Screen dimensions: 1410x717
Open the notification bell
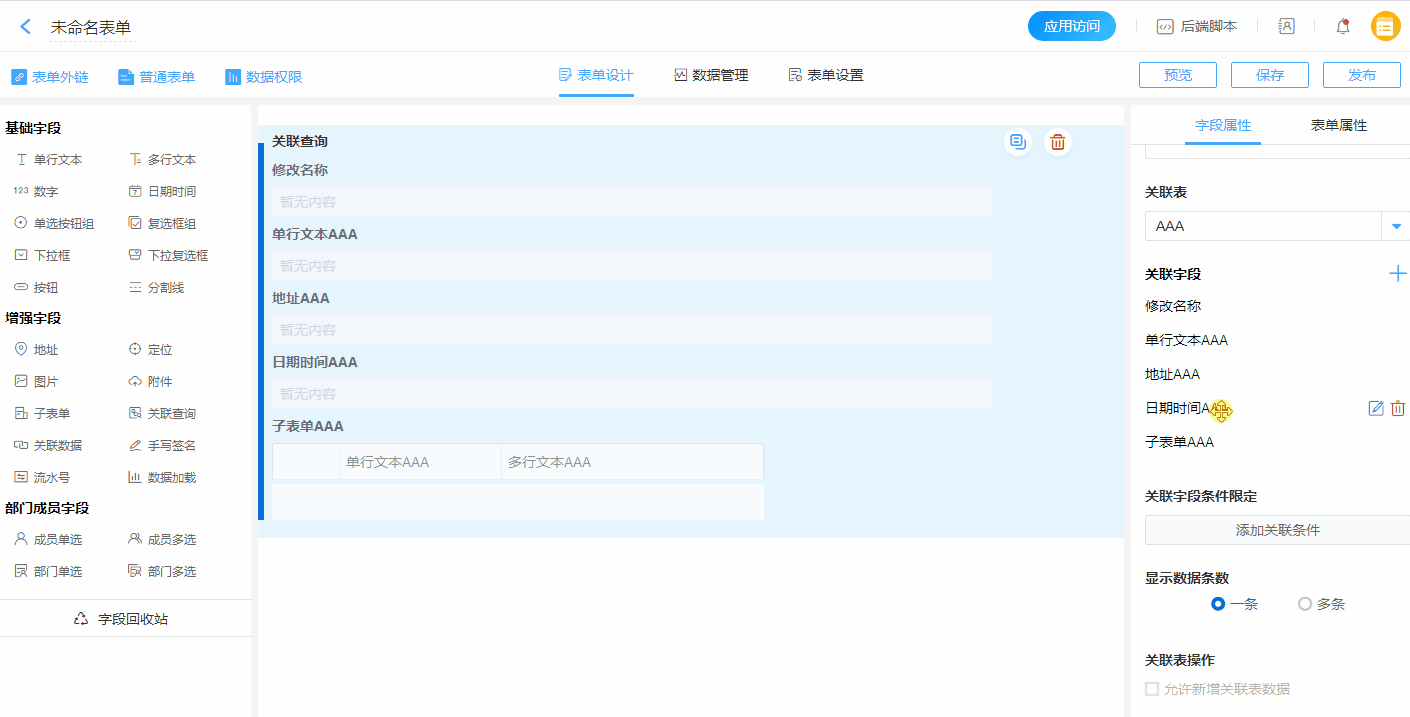pyautogui.click(x=1342, y=27)
